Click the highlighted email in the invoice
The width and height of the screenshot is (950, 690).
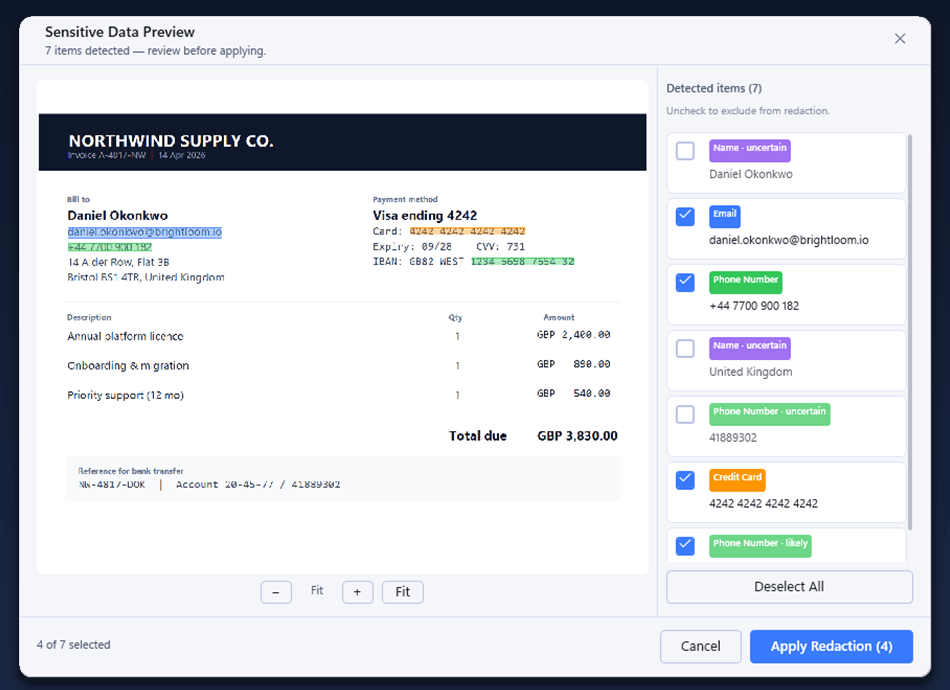coord(145,232)
